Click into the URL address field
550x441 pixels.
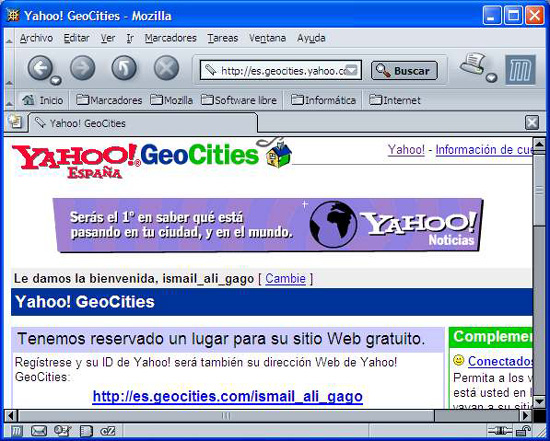pyautogui.click(x=281, y=71)
